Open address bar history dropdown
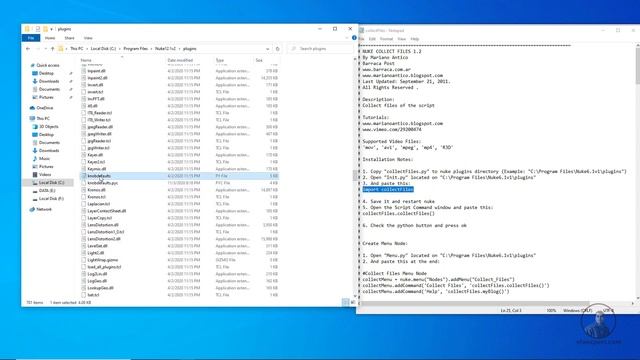 click(268, 49)
